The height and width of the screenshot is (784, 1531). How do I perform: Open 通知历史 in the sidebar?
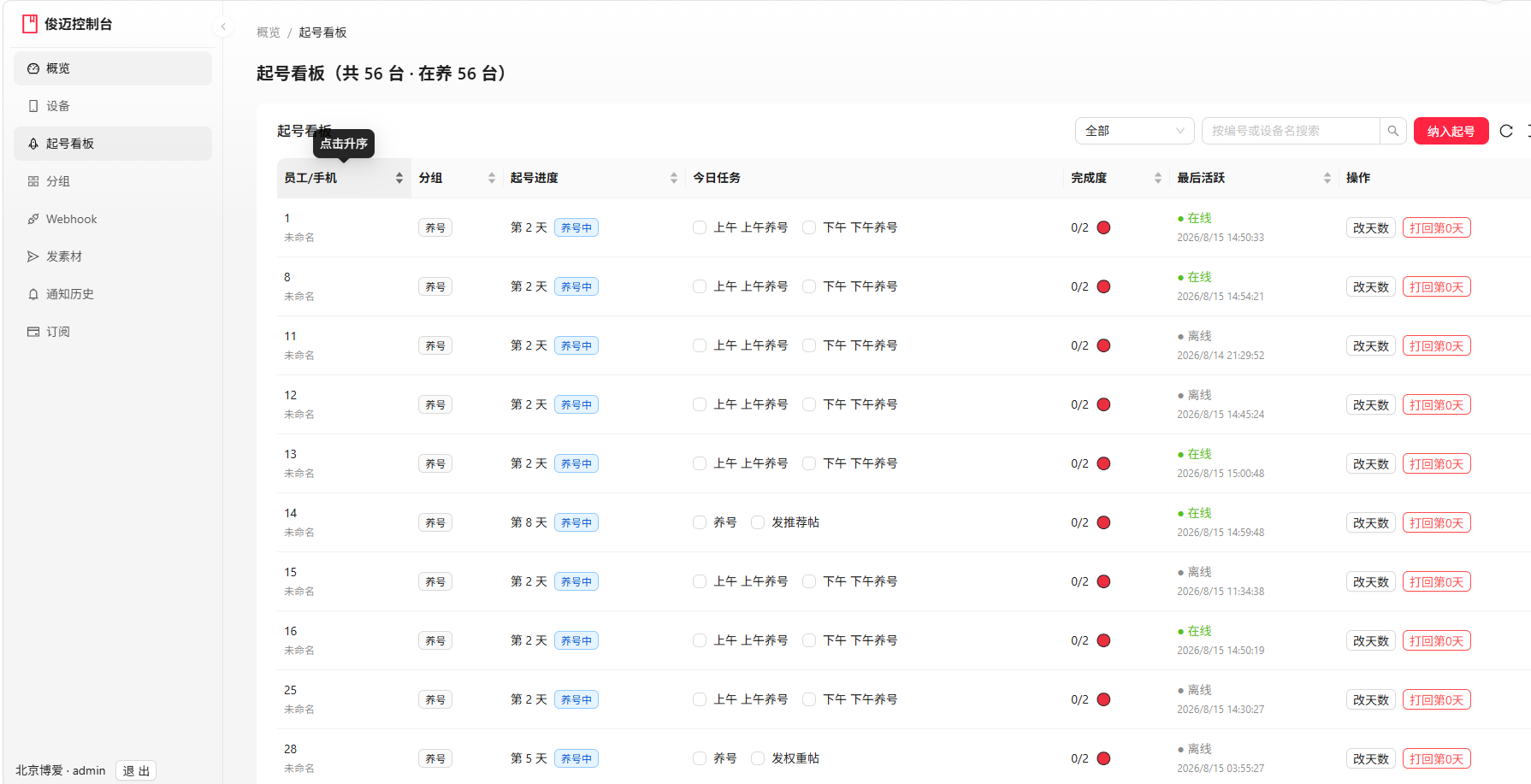pyautogui.click(x=113, y=294)
